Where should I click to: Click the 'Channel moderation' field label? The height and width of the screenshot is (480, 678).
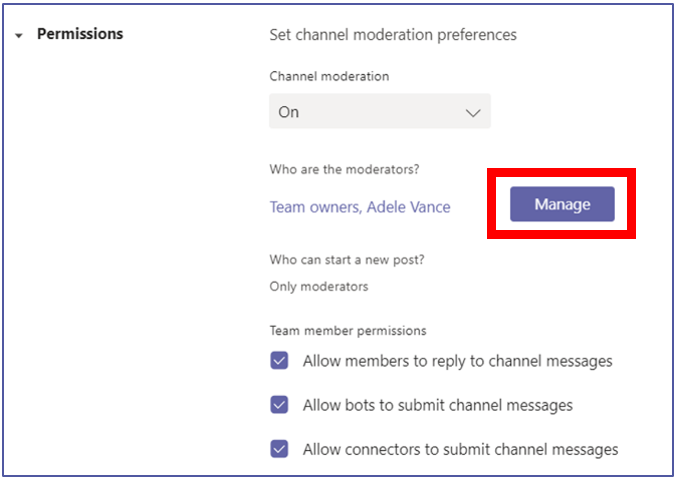click(x=329, y=76)
